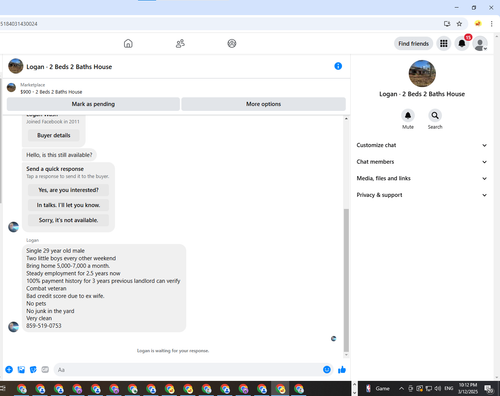Open the account profile avatar menu
Viewport: 500px width, 396px height.
point(480,44)
